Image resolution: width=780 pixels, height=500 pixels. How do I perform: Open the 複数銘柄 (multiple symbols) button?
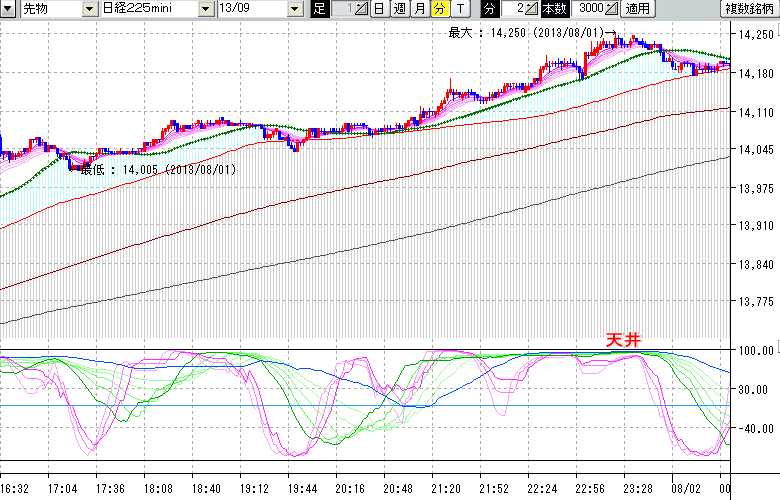(x=750, y=9)
